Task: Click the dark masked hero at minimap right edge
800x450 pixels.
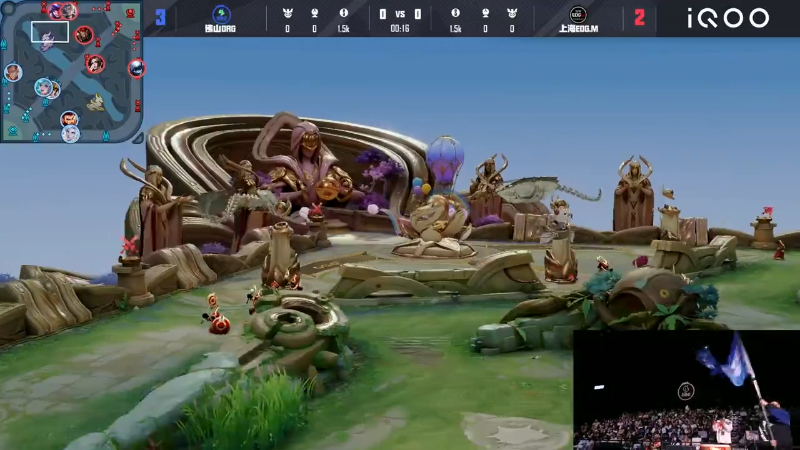Action: [x=136, y=68]
